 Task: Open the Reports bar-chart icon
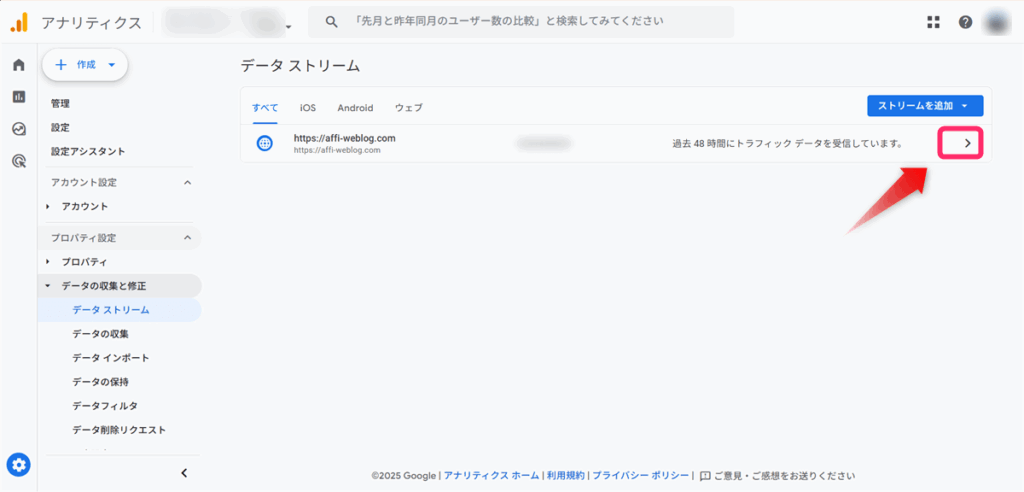tap(19, 97)
